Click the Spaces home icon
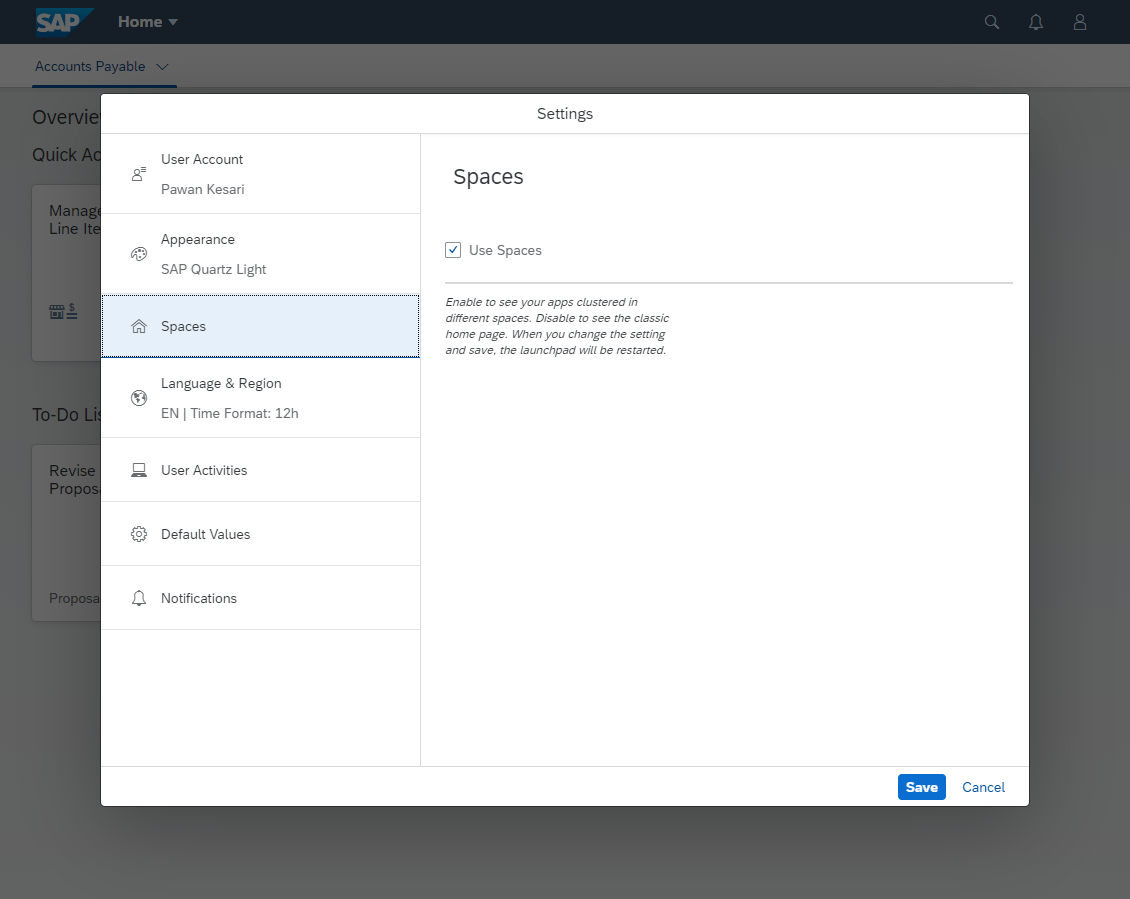1130x899 pixels. [x=139, y=325]
